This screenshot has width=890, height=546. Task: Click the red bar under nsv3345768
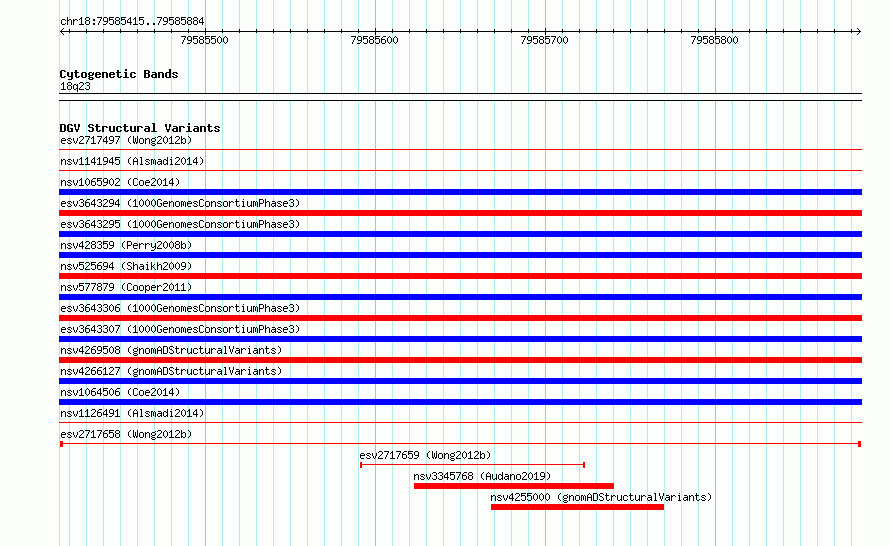[514, 486]
